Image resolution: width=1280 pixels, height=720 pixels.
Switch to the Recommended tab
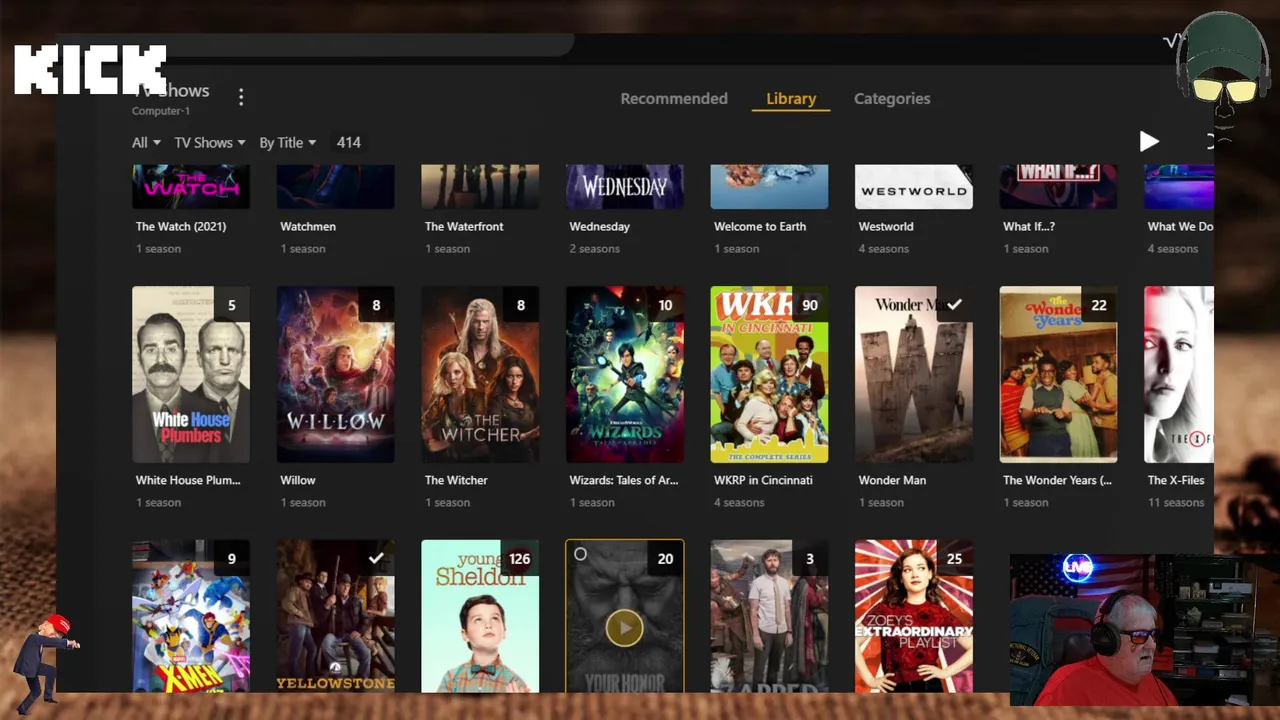coord(674,98)
